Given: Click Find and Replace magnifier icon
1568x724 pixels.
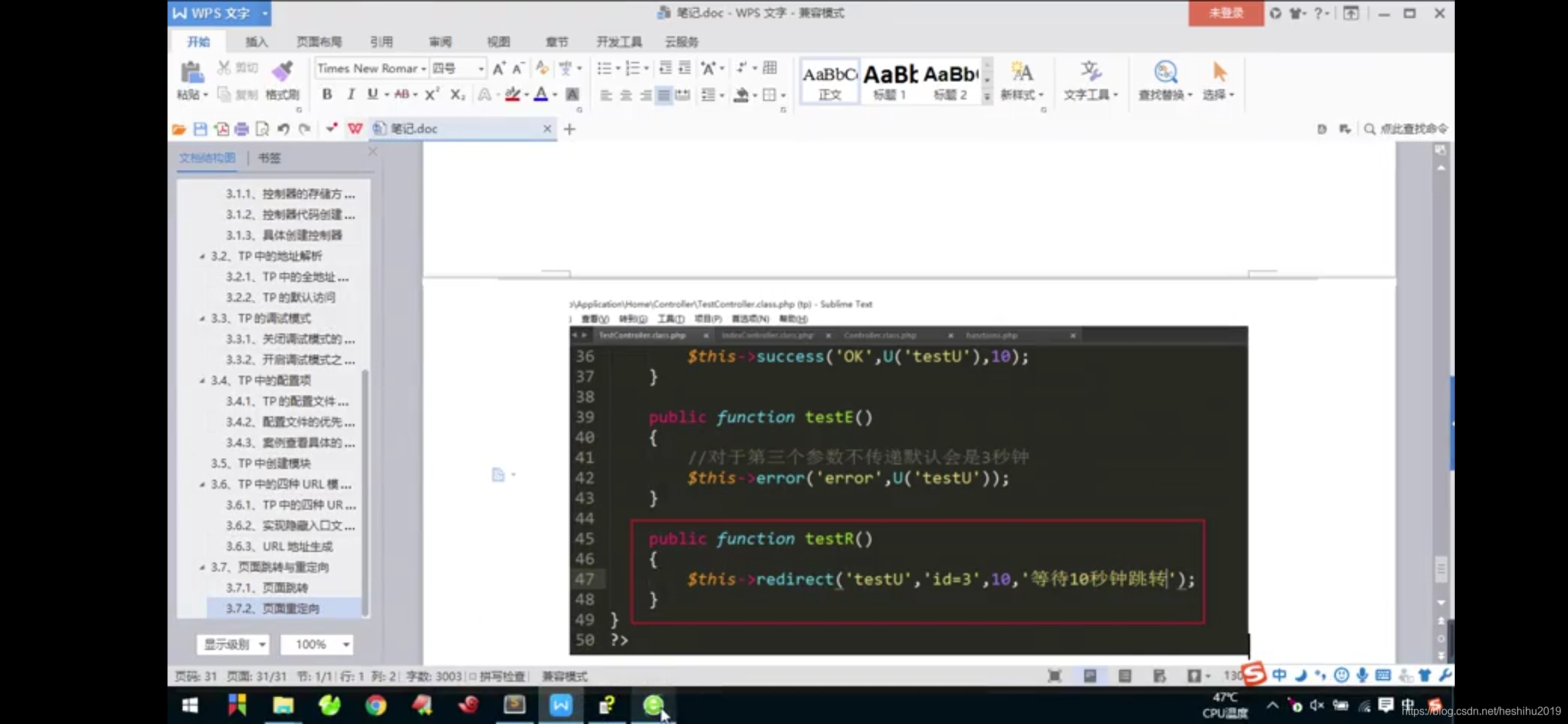Looking at the screenshot, I should [x=1165, y=72].
